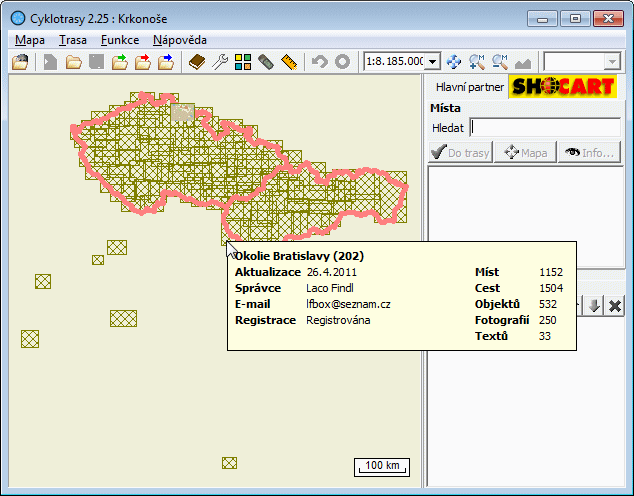This screenshot has width=634, height=496.
Task: Open the Mapa menu
Action: (30, 40)
